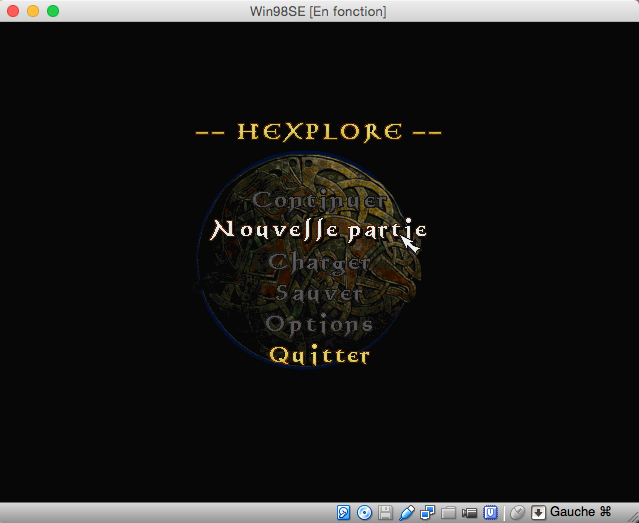Click the video capture camera icon

(x=469, y=512)
